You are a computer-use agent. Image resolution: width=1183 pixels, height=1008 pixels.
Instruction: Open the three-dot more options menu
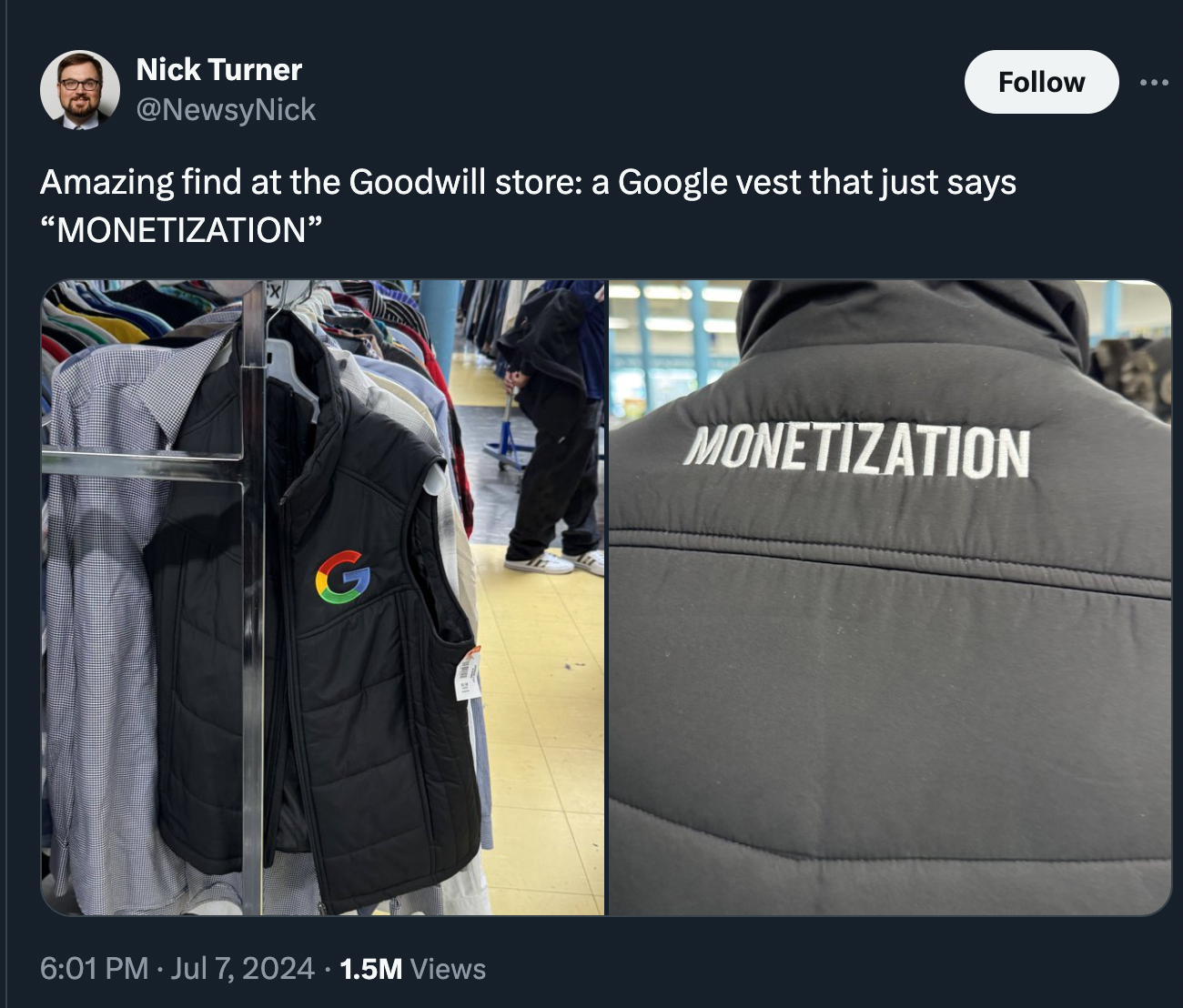[1154, 82]
